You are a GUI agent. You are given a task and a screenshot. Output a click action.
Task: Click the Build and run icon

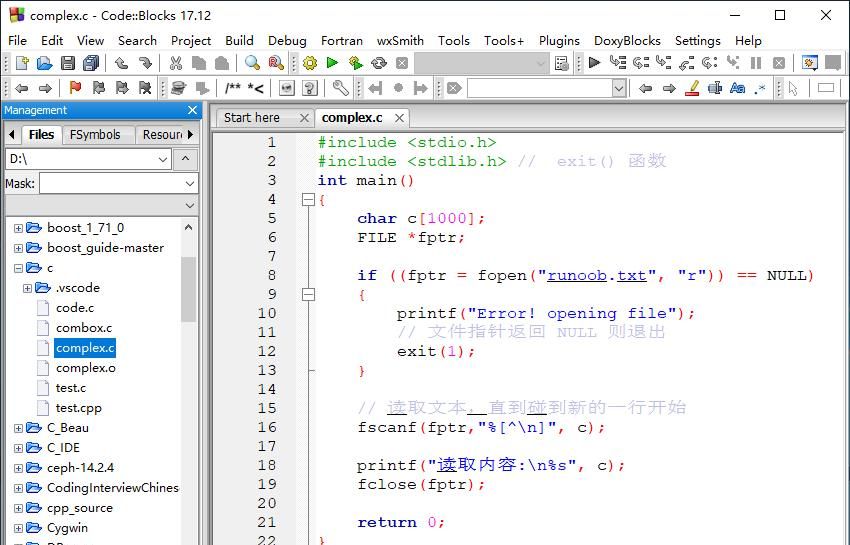(356, 63)
